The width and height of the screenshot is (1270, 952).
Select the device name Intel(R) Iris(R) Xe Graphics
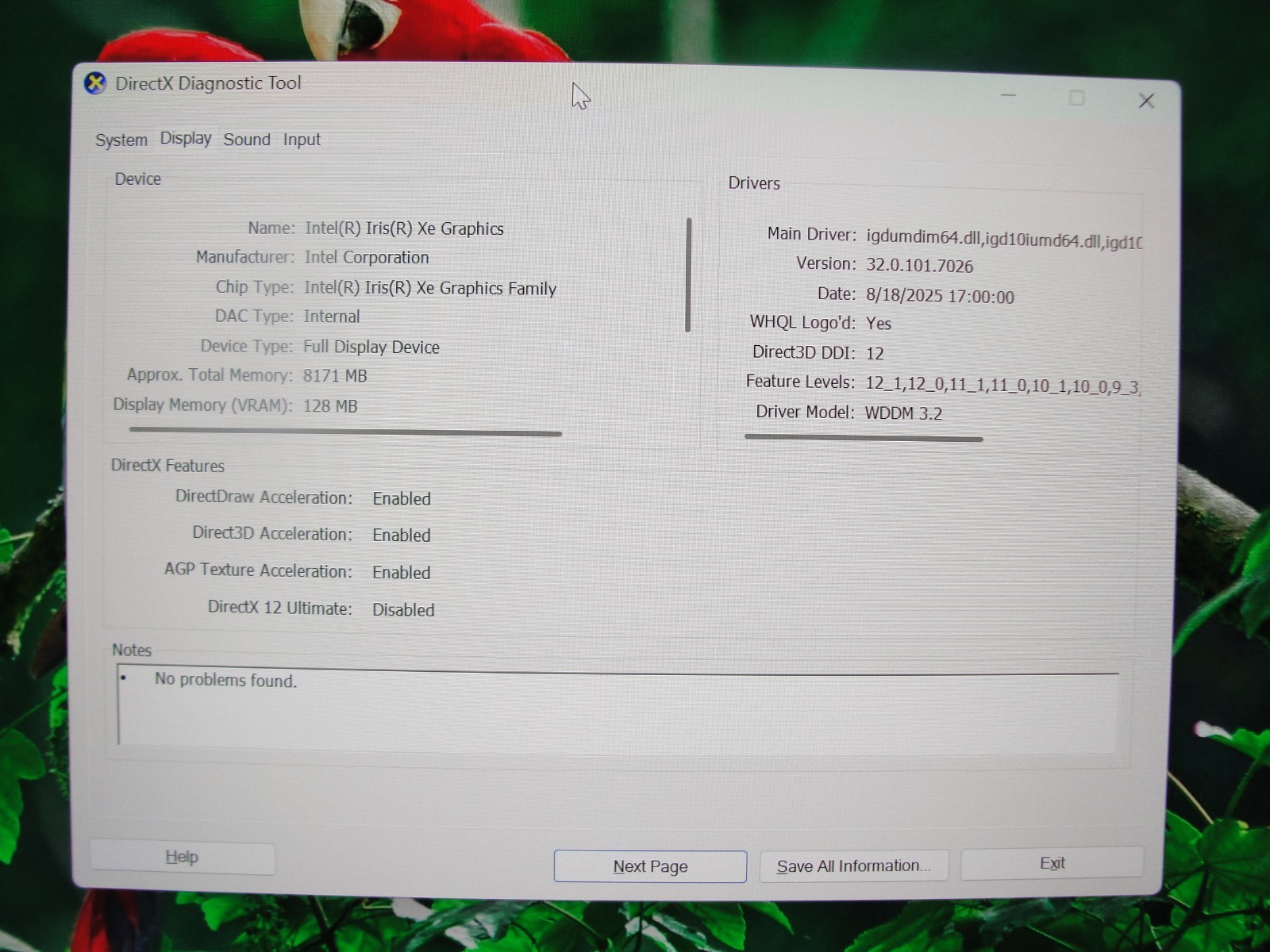(404, 228)
